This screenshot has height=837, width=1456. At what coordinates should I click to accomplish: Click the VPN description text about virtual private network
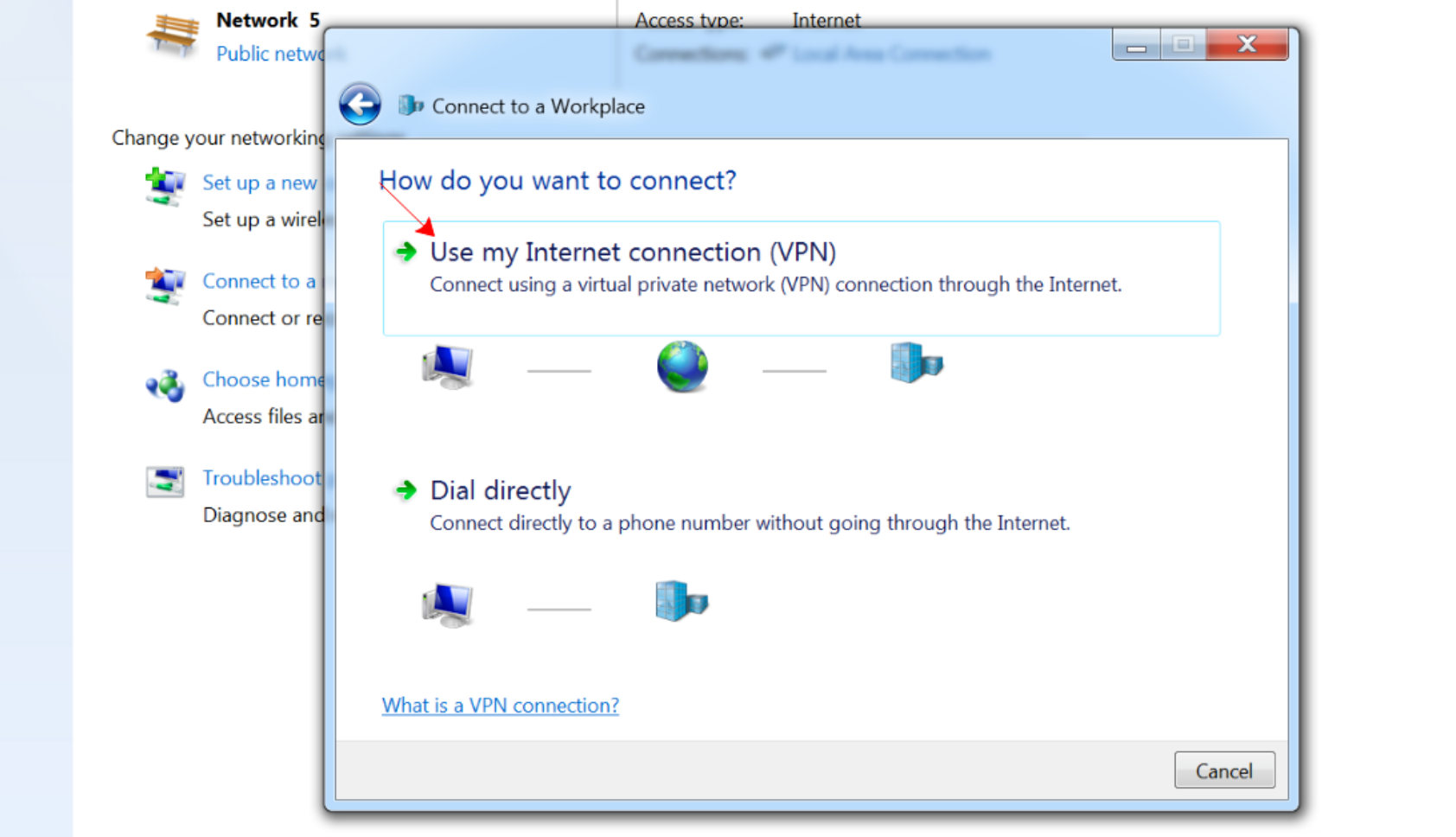(776, 284)
